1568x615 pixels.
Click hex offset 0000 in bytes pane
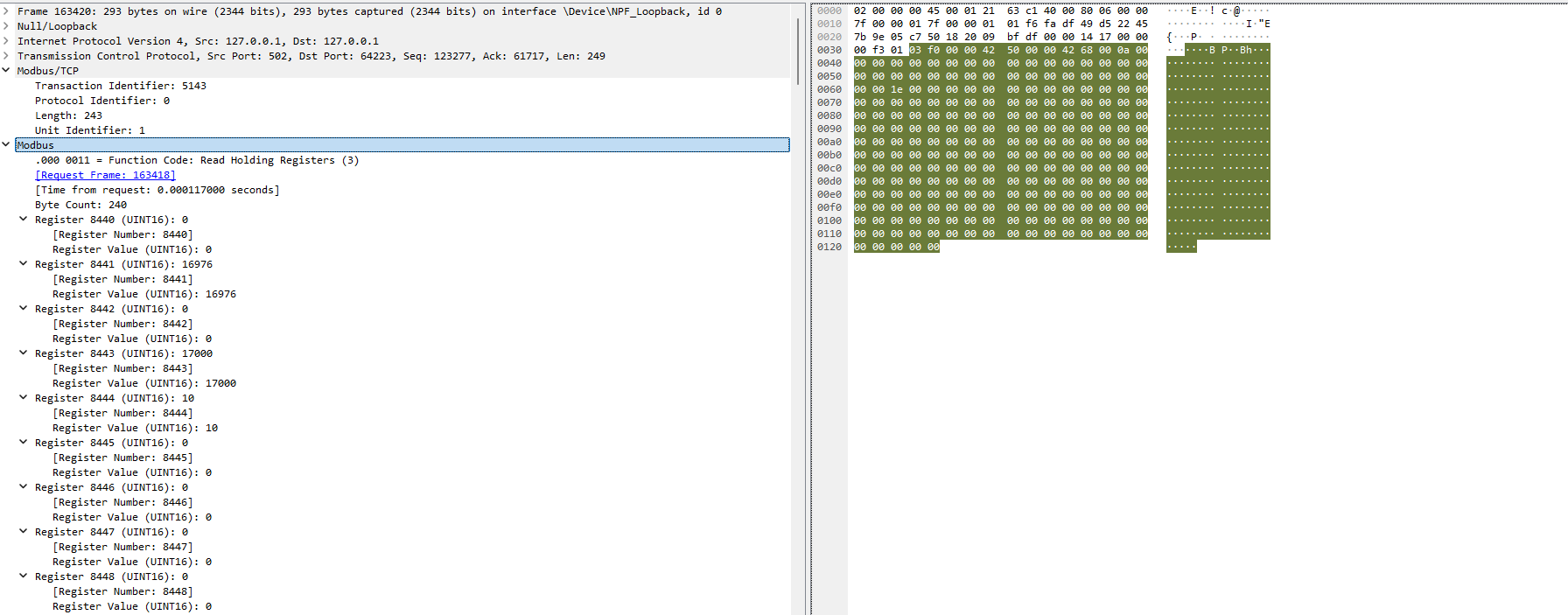pos(829,10)
